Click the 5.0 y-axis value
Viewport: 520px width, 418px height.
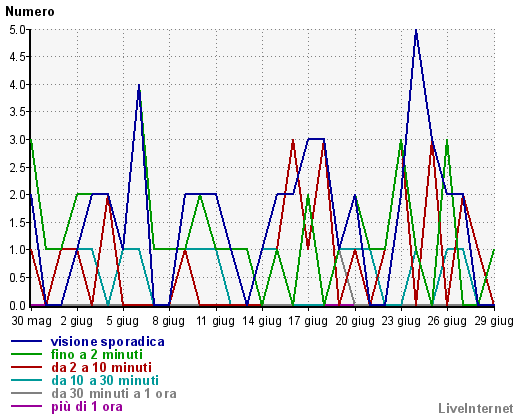(17, 30)
